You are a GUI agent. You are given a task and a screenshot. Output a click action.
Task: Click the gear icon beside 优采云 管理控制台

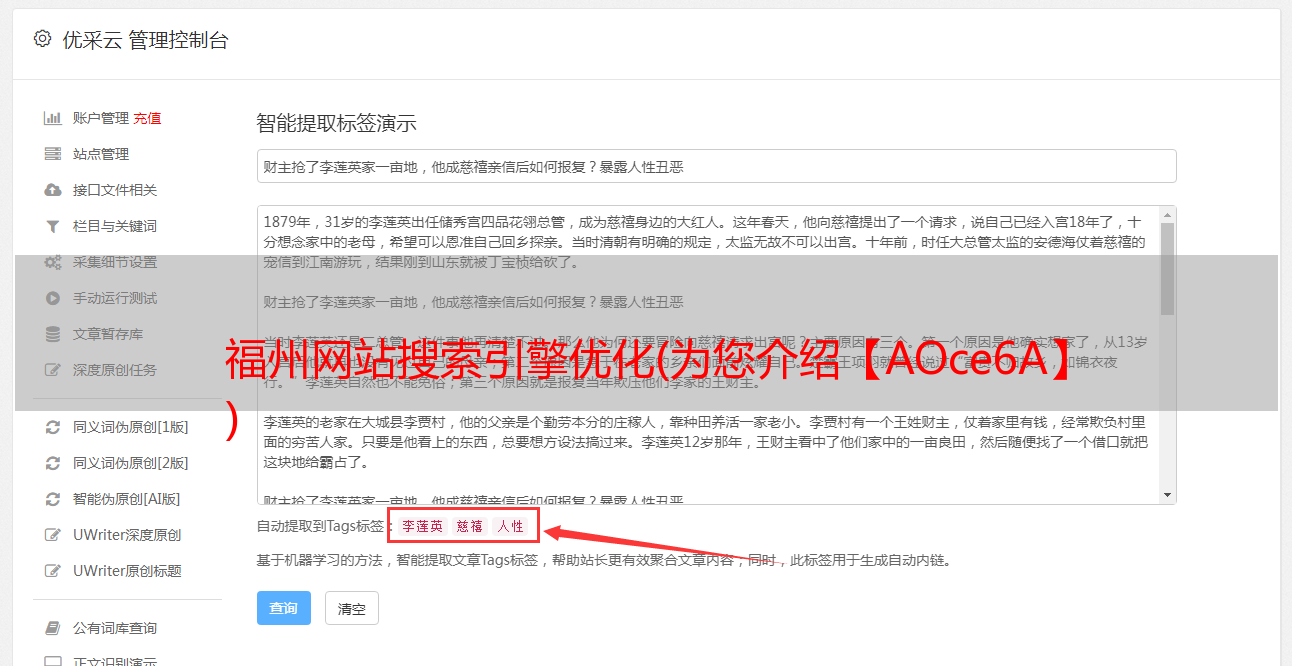point(42,40)
